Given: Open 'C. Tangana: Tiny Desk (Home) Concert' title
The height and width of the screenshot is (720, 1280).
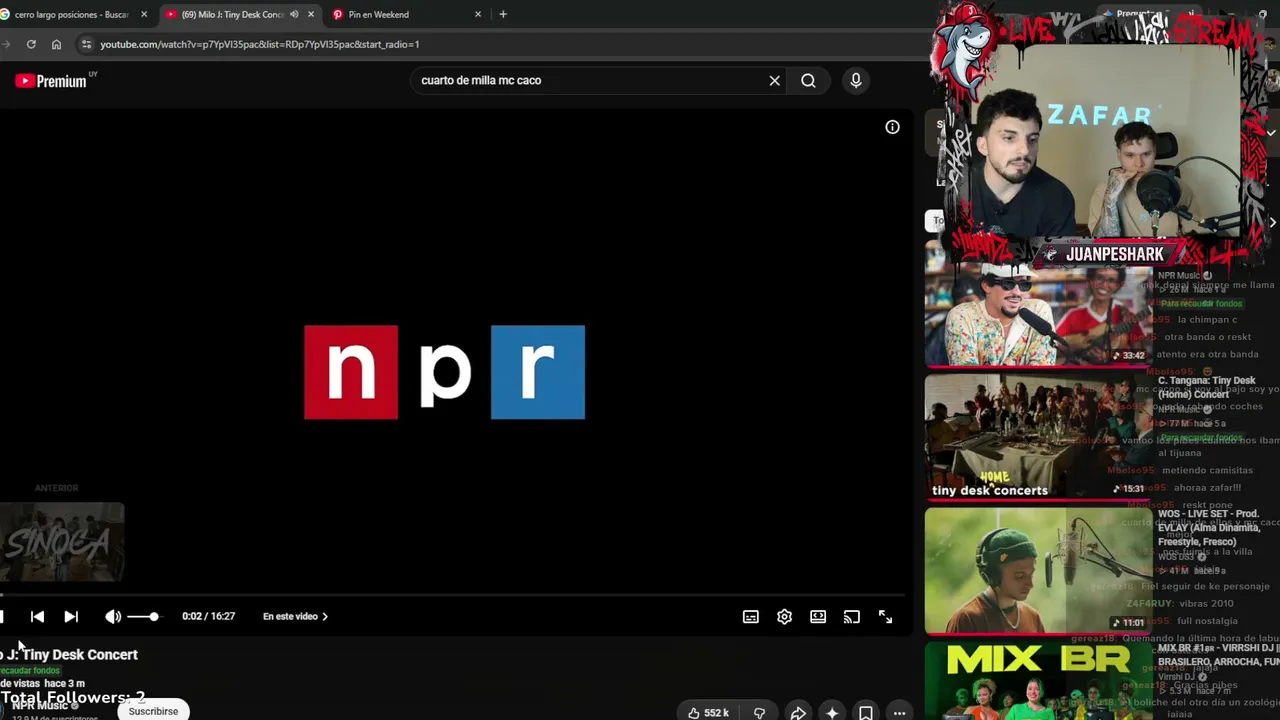Looking at the screenshot, I should click(1206, 387).
